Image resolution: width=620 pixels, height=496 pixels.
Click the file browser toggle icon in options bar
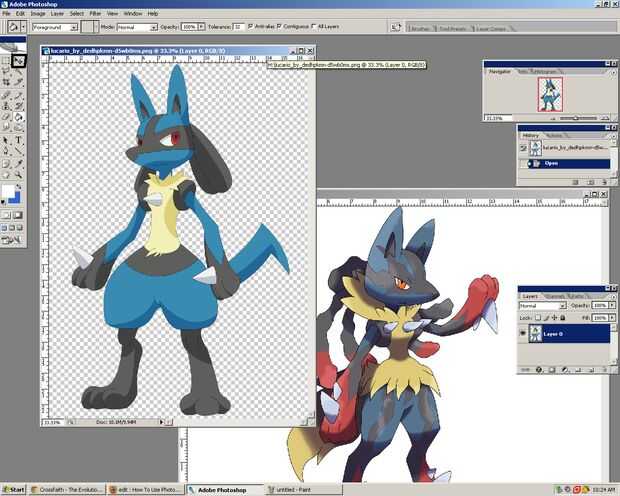395,27
